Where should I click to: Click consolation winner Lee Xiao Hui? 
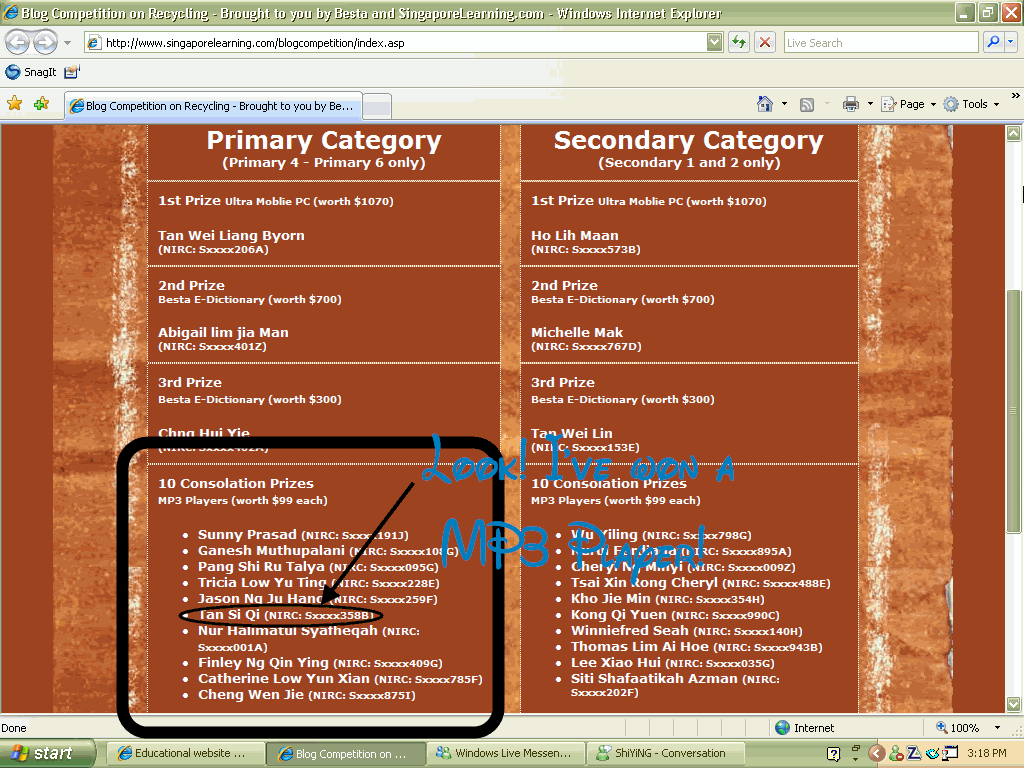[616, 662]
